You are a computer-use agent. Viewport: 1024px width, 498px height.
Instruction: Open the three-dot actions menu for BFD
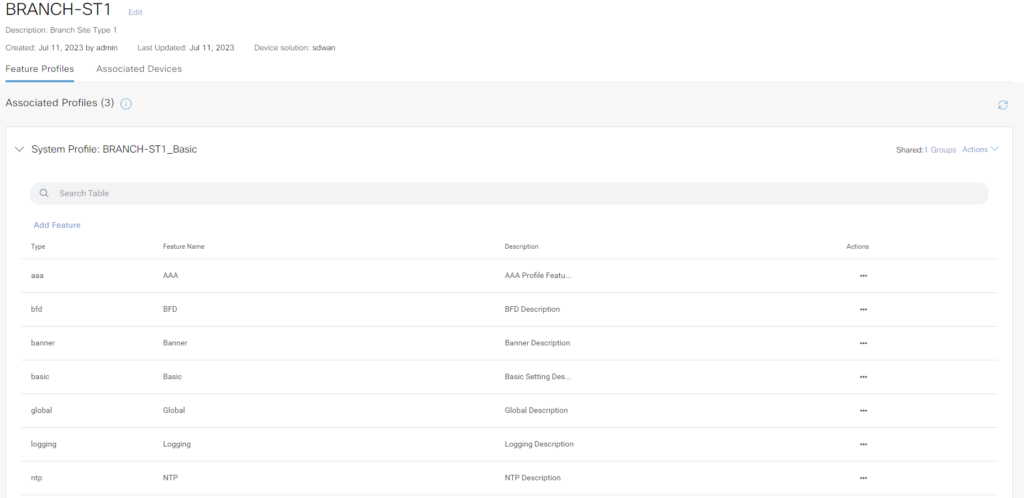tap(863, 309)
